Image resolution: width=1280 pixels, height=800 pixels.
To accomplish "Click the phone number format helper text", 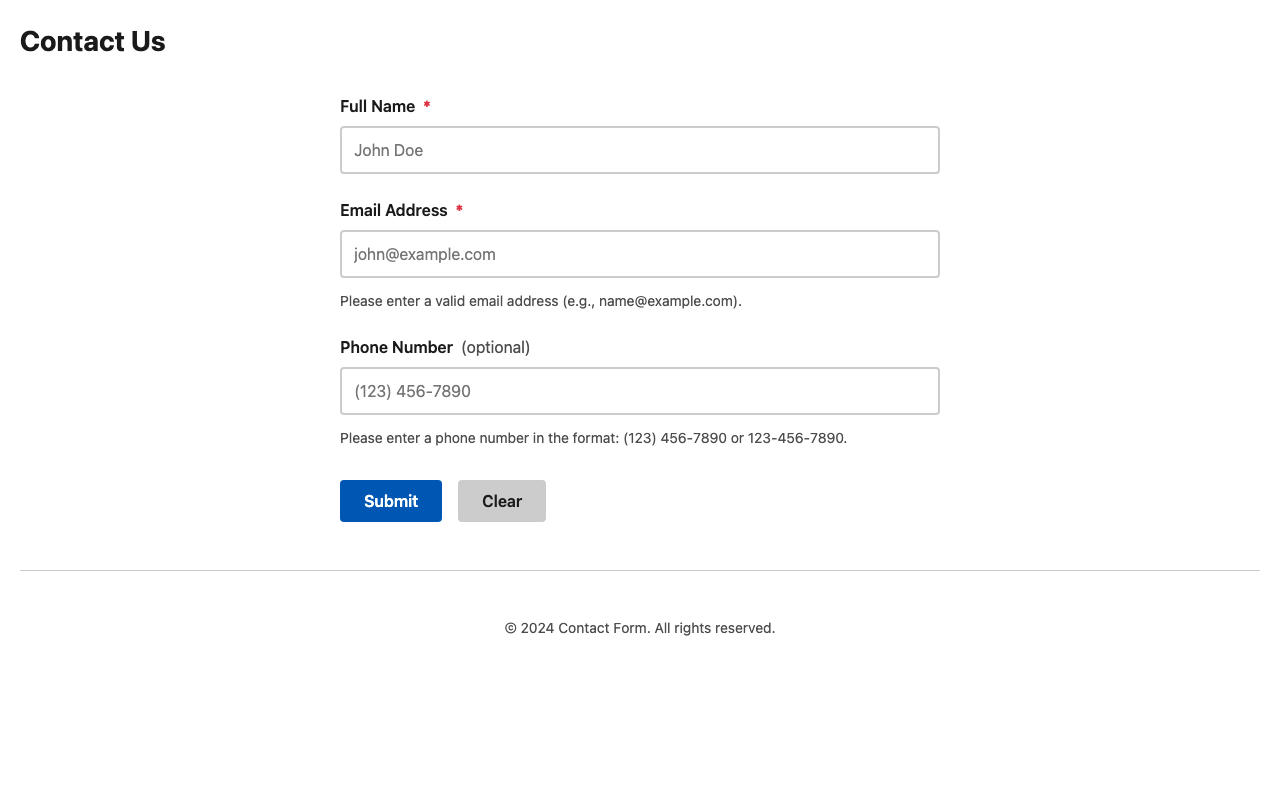I will (594, 437).
